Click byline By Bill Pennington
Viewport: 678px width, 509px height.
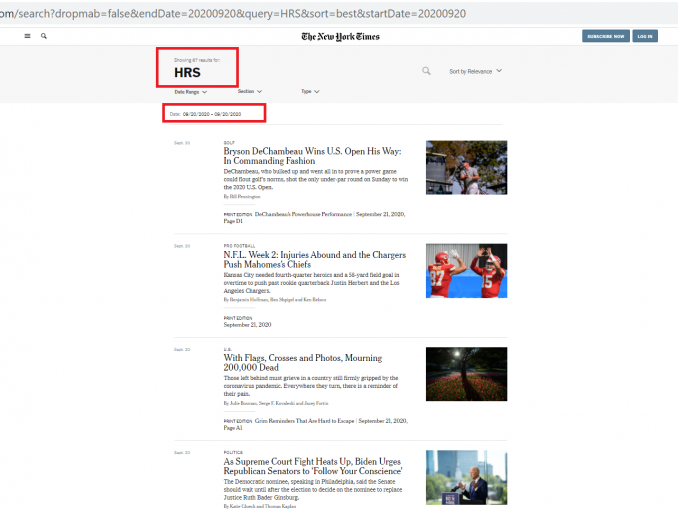pos(242,196)
